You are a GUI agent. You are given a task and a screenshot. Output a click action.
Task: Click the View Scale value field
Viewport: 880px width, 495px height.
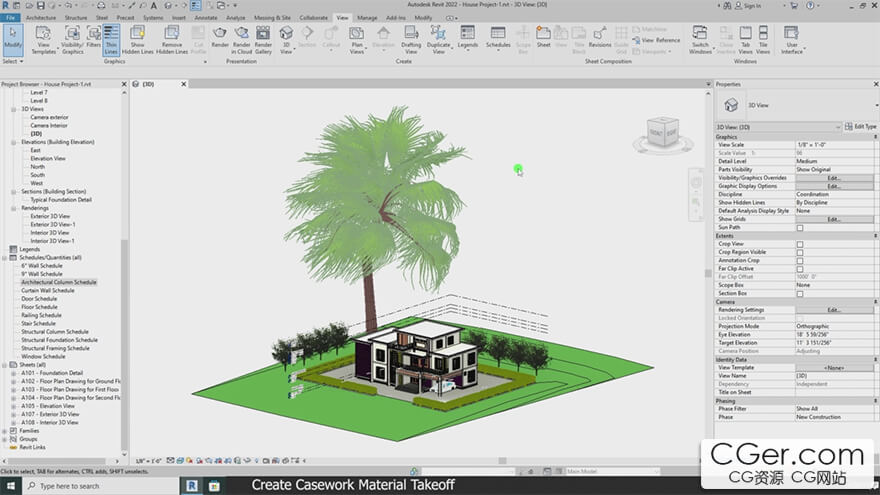[834, 145]
